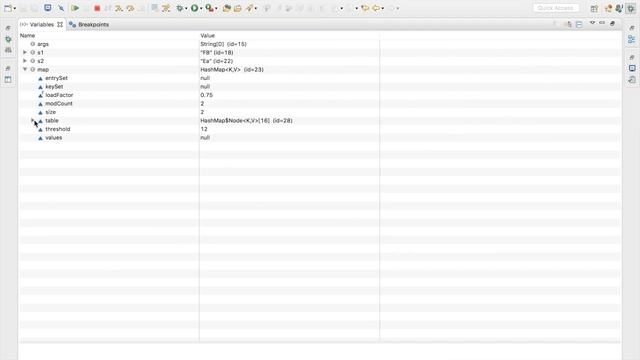
Task: Toggle Use Step Filters icon
Action: pos(166,8)
